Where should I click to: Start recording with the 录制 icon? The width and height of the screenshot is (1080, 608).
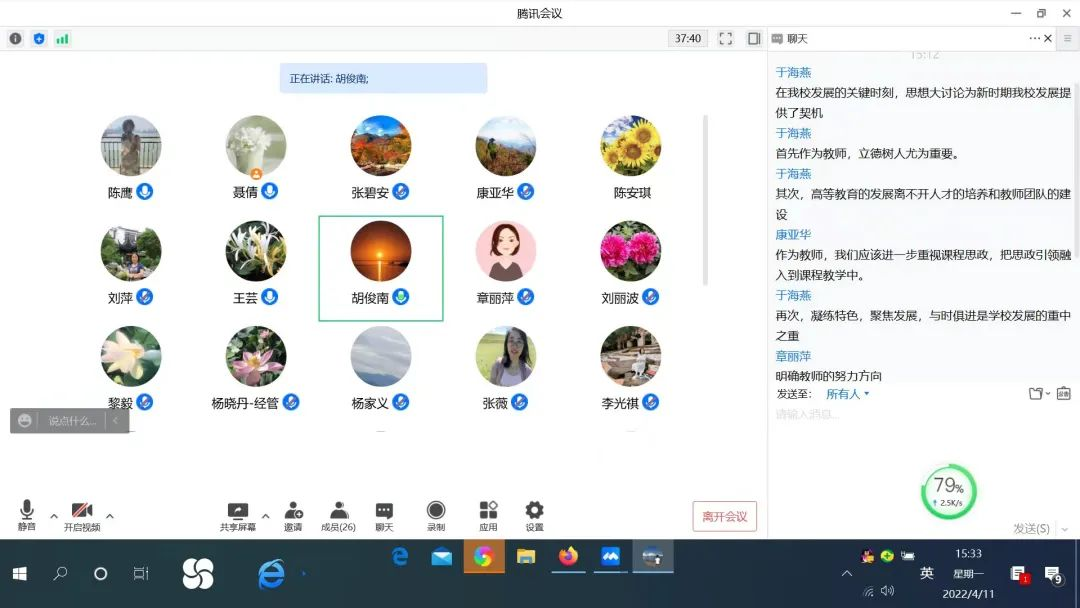436,512
